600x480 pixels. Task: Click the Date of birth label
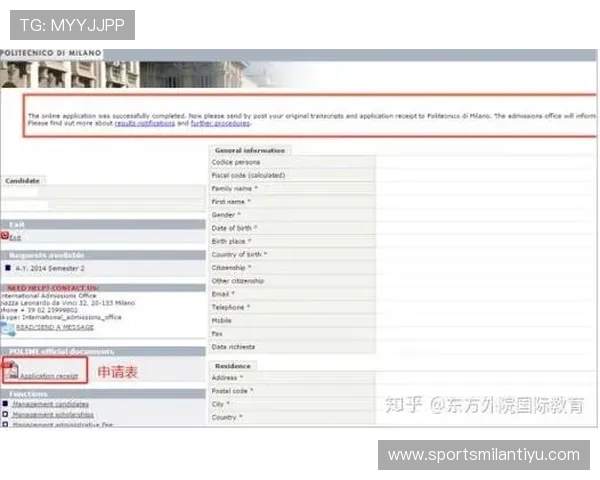tap(234, 228)
